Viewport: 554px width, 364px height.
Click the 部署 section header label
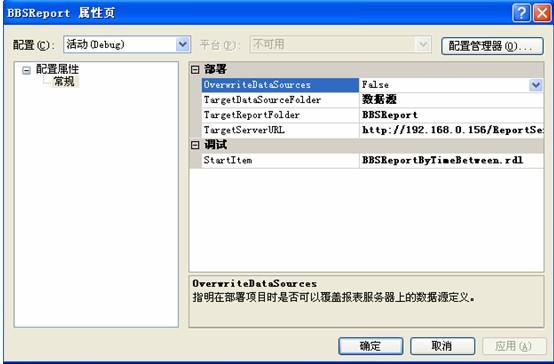216,69
